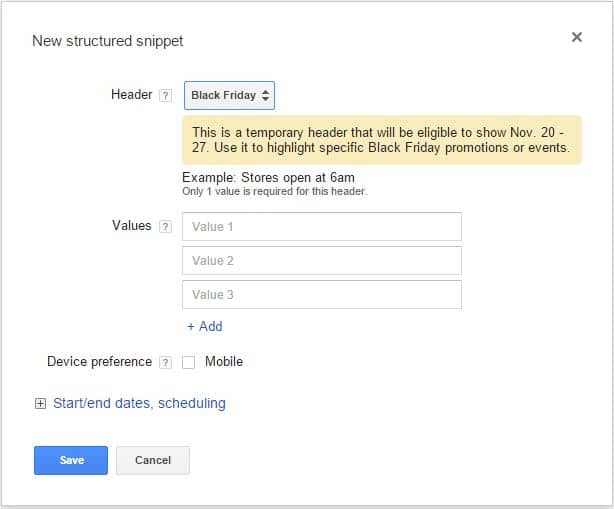Click the Device preference label
The image size is (614, 509).
[99, 361]
